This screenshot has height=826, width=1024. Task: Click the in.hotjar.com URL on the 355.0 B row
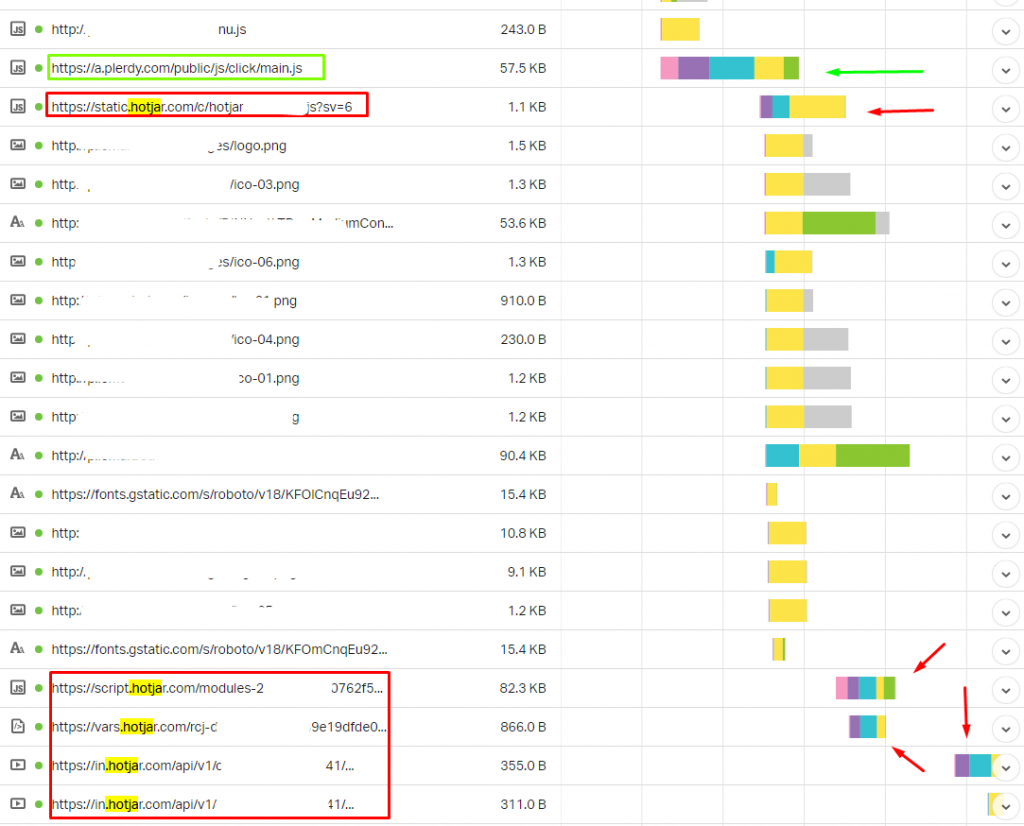tap(203, 765)
